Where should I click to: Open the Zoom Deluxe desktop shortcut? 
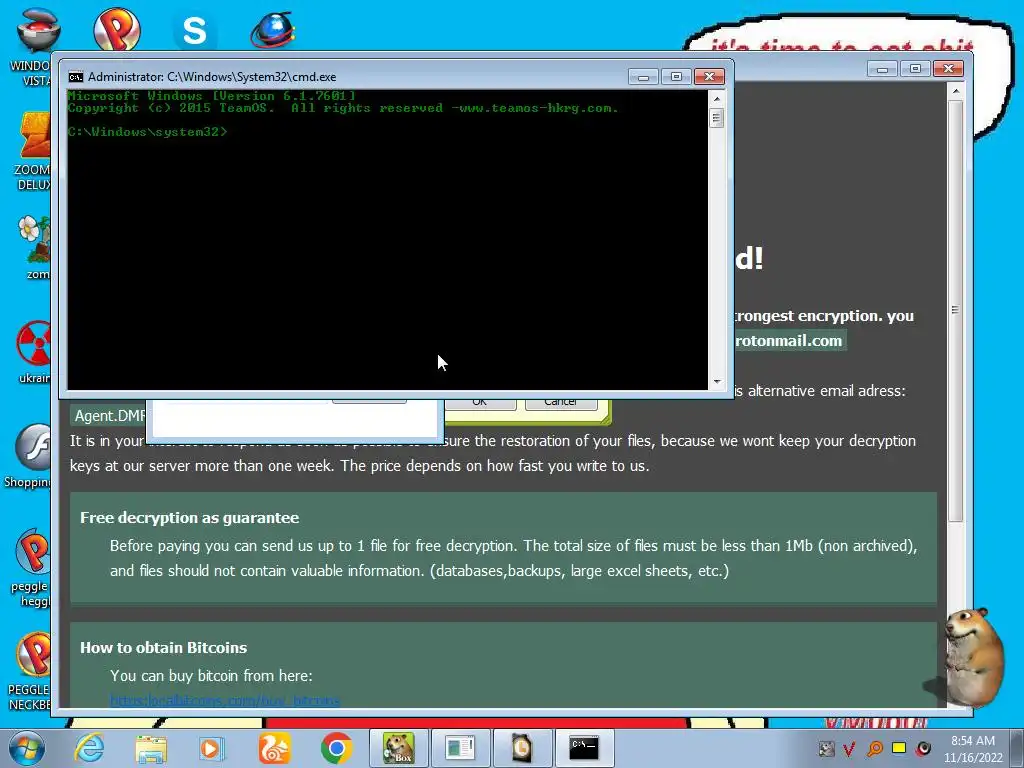pos(34,152)
